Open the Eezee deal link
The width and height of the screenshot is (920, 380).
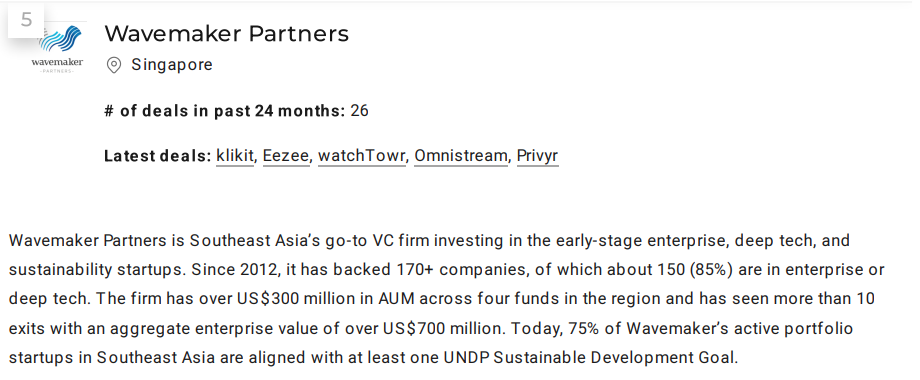point(286,156)
